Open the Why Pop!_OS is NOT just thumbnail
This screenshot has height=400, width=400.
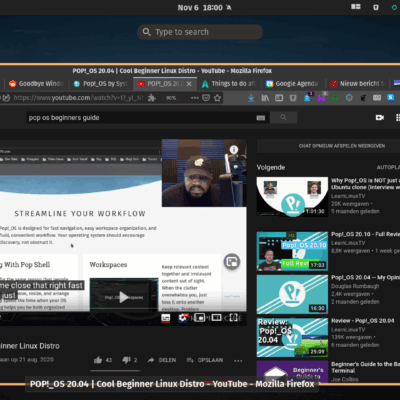(x=292, y=197)
